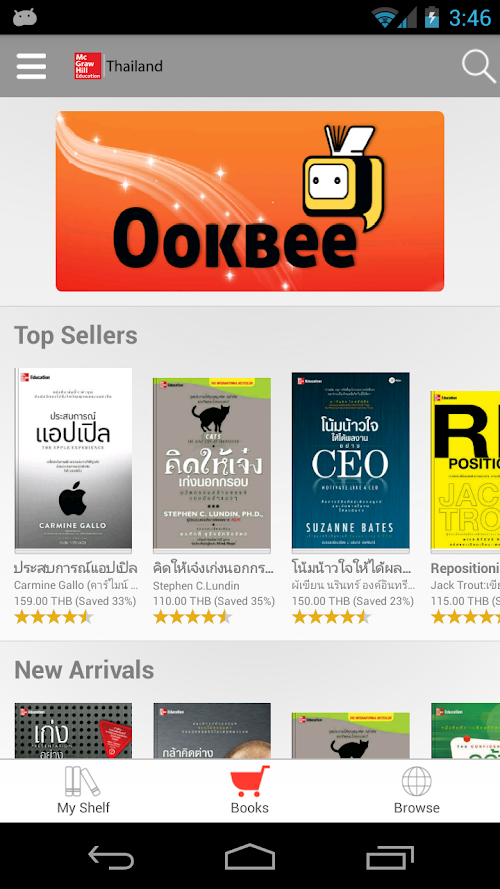Open Repositioning book by Jack Trout
The width and height of the screenshot is (500, 889).
465,472
